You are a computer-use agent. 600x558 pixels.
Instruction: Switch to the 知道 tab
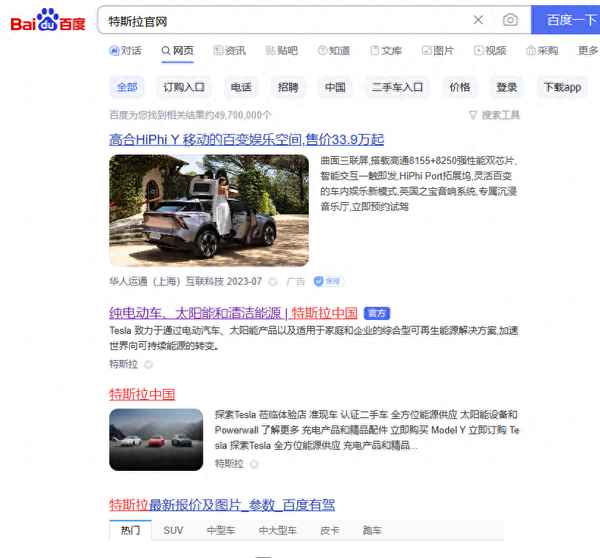click(x=334, y=51)
